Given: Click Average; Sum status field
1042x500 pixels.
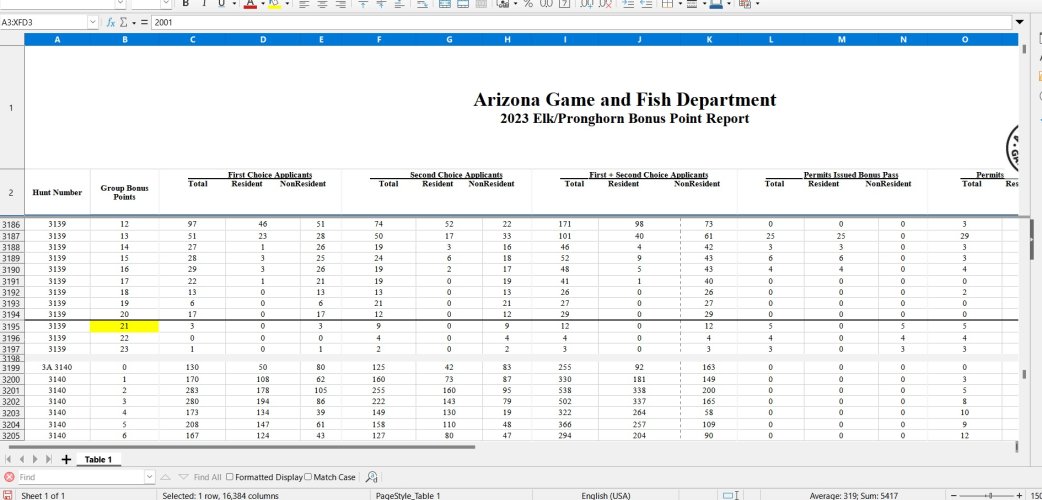Looking at the screenshot, I should [852, 495].
